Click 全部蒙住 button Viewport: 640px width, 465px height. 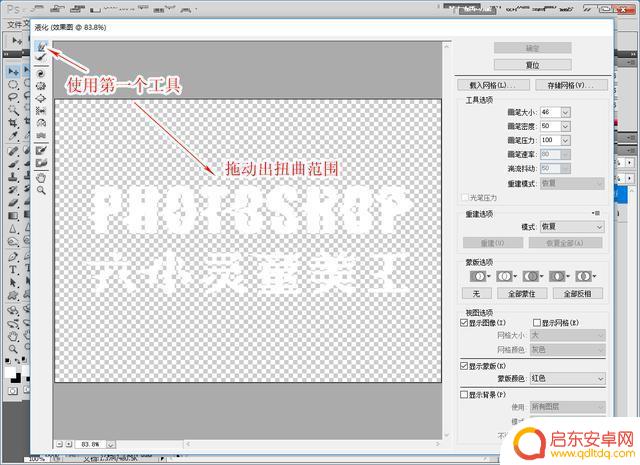click(522, 293)
